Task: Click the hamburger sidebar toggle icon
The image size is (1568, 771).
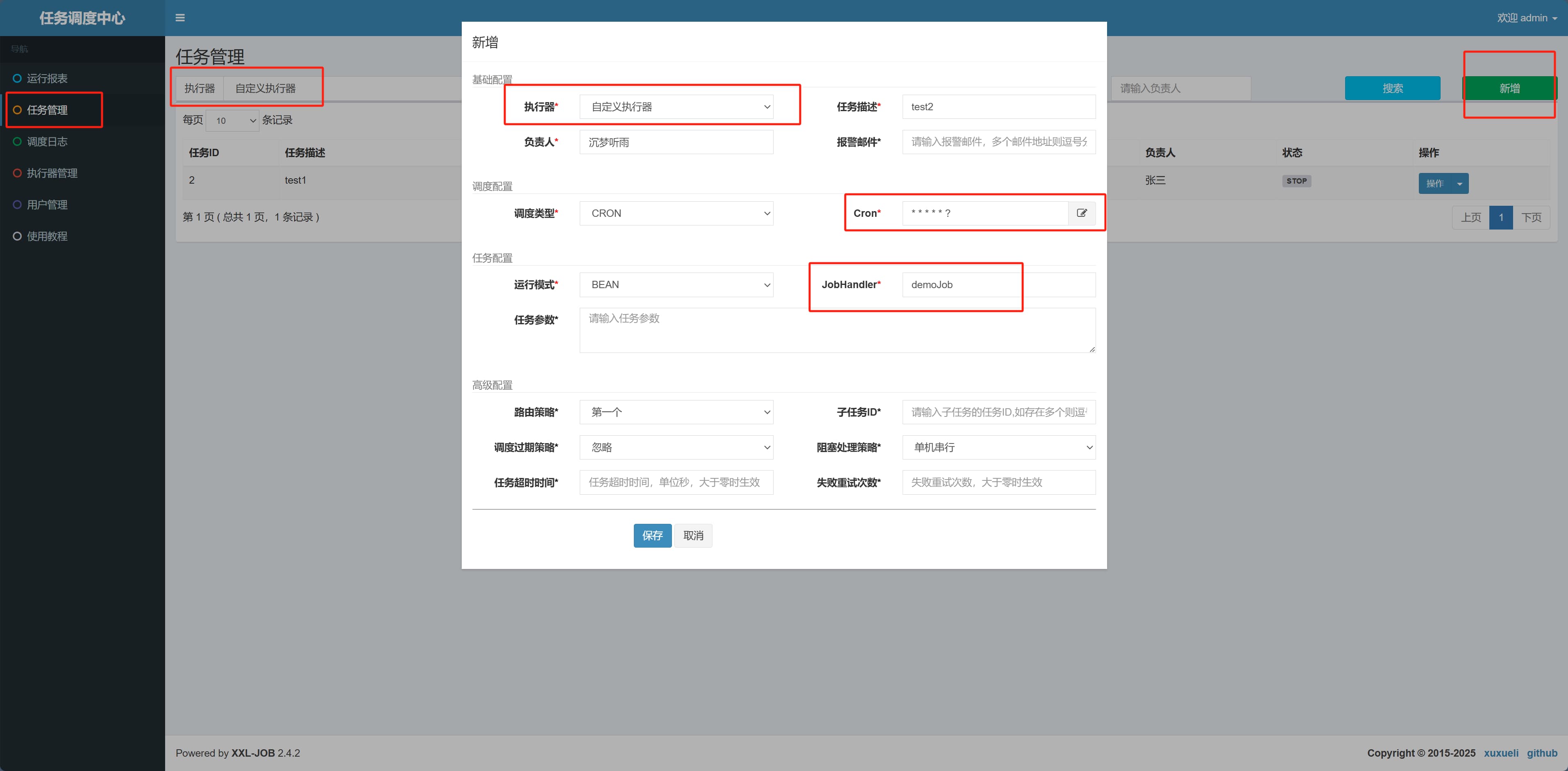Action: tap(179, 18)
